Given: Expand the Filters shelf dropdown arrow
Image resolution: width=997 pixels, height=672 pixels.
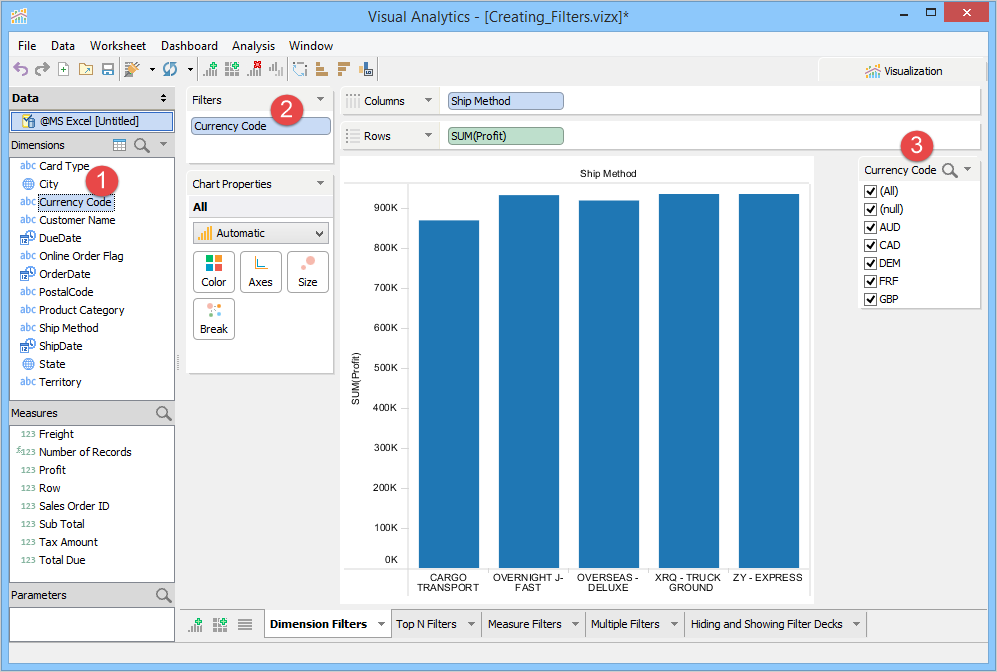Looking at the screenshot, I should (x=320, y=100).
